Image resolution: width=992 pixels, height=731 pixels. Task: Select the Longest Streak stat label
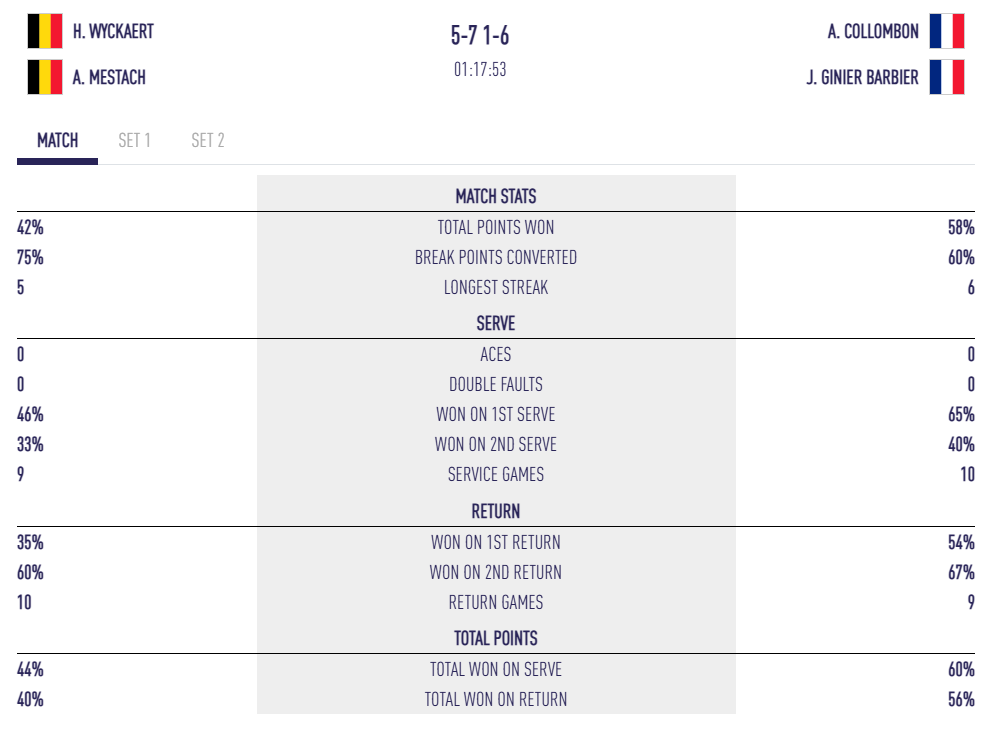tap(496, 287)
